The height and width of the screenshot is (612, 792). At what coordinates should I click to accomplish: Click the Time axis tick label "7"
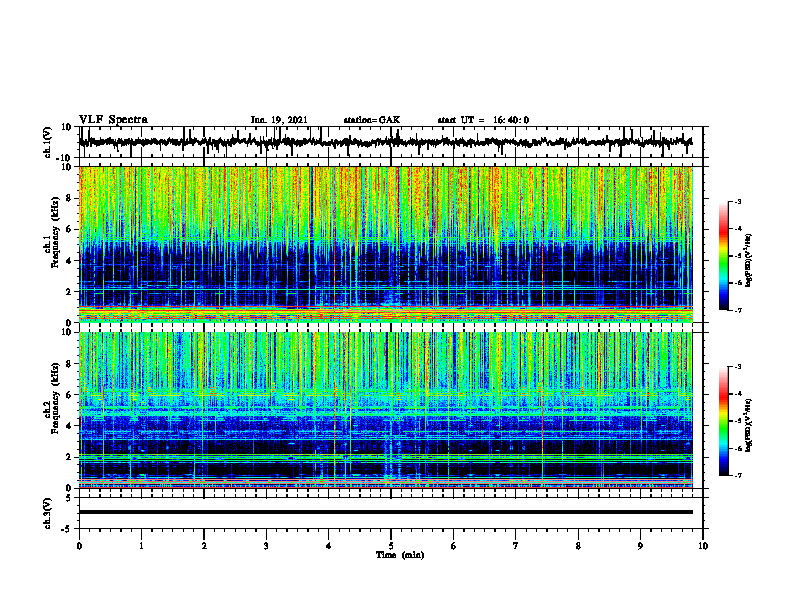[516, 546]
